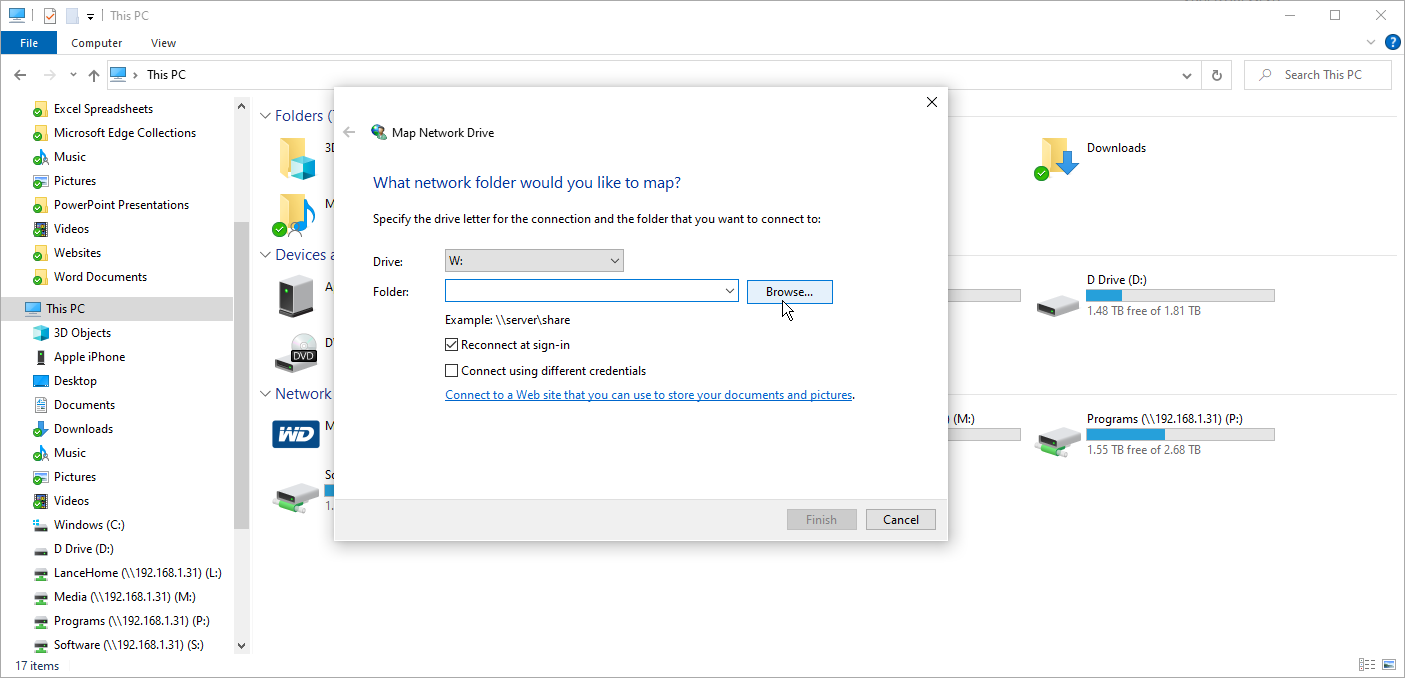Select the Apple iPhone device in sidebar
This screenshot has width=1405, height=678.
pyautogui.click(x=87, y=356)
